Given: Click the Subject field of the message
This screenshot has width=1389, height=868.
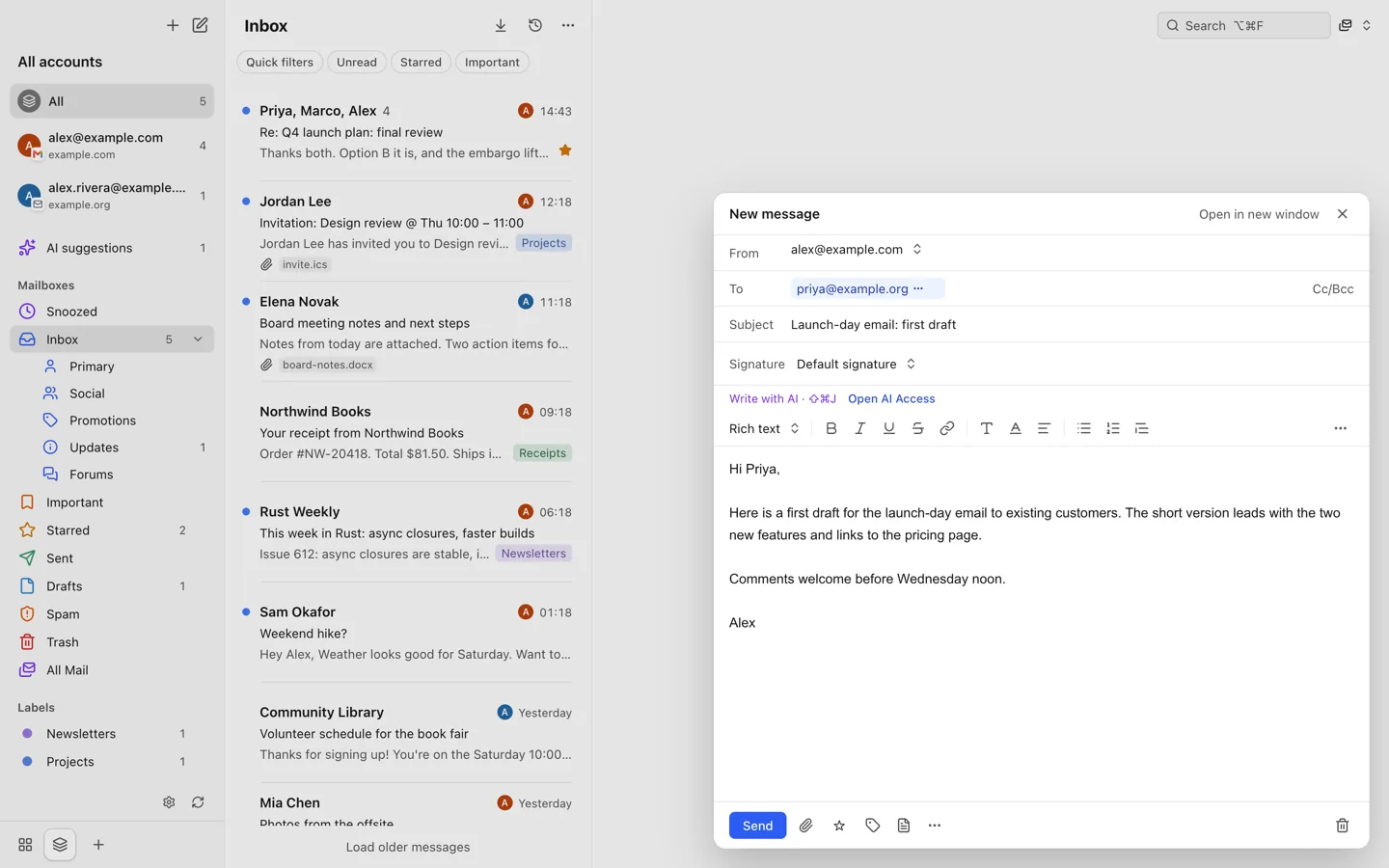Looking at the screenshot, I should coord(1072,324).
